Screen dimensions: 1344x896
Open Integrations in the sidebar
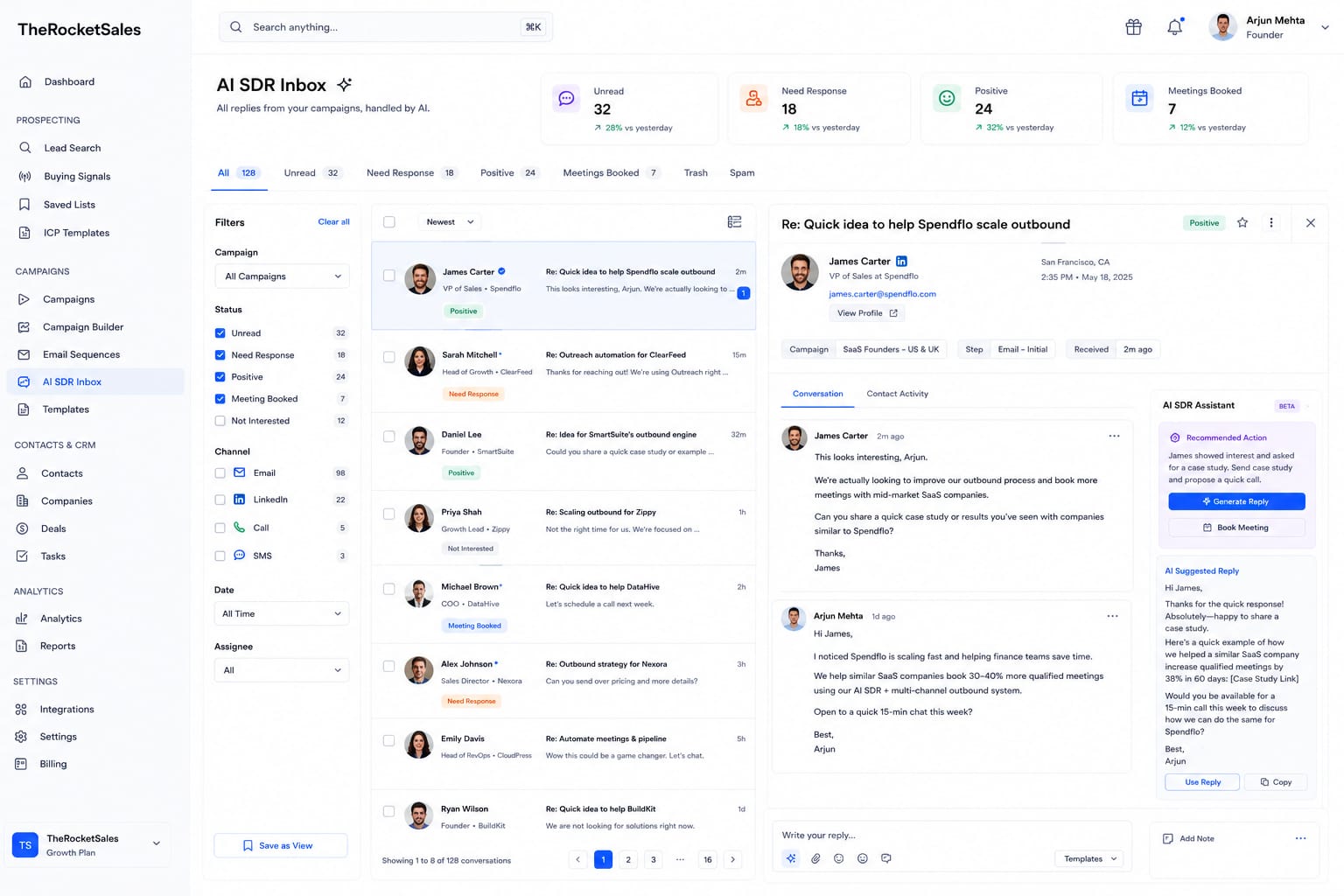pyautogui.click(x=66, y=709)
